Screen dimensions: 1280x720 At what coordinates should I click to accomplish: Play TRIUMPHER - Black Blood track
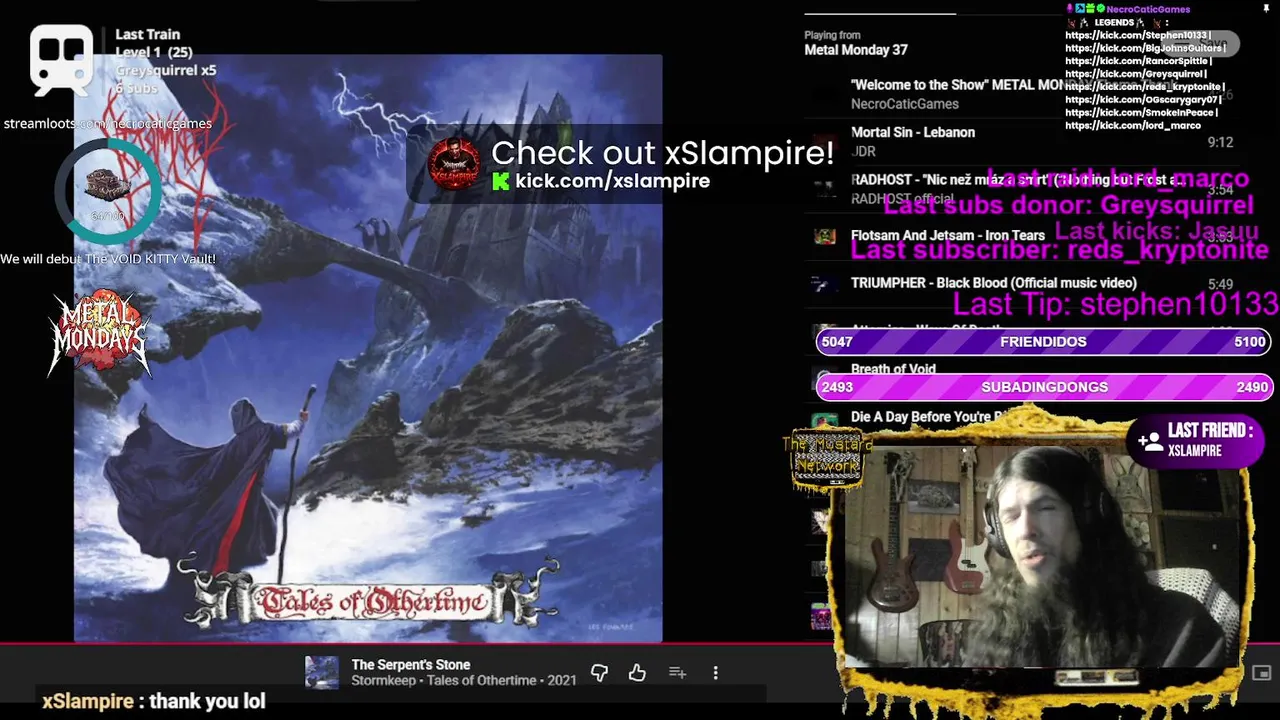(x=1020, y=284)
